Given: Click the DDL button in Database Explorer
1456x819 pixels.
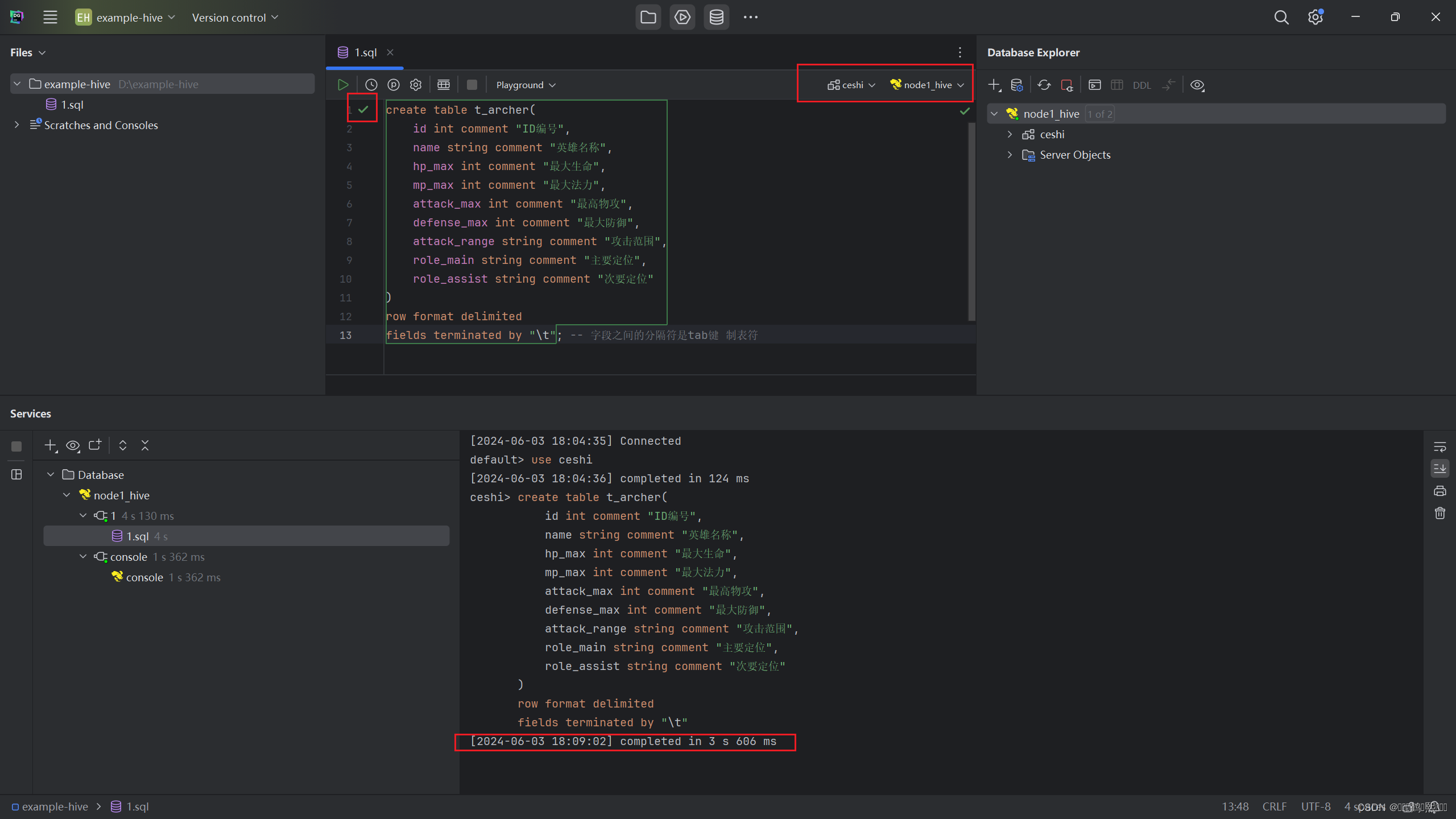Looking at the screenshot, I should click(1141, 85).
